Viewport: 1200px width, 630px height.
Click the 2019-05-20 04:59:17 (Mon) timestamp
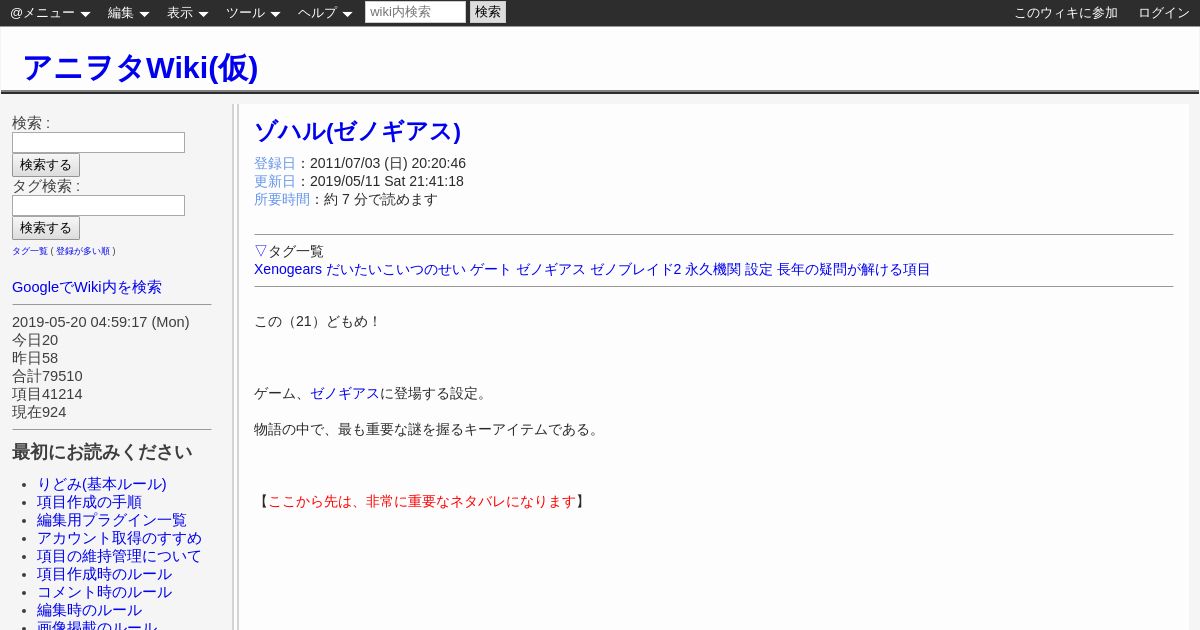coord(101,322)
